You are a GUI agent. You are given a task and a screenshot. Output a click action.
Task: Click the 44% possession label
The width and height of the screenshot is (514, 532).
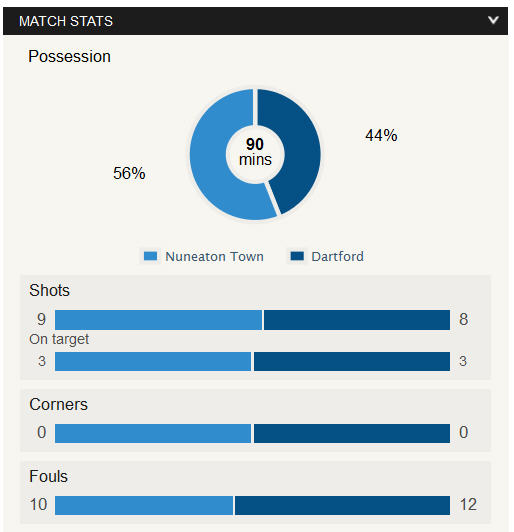click(x=381, y=135)
